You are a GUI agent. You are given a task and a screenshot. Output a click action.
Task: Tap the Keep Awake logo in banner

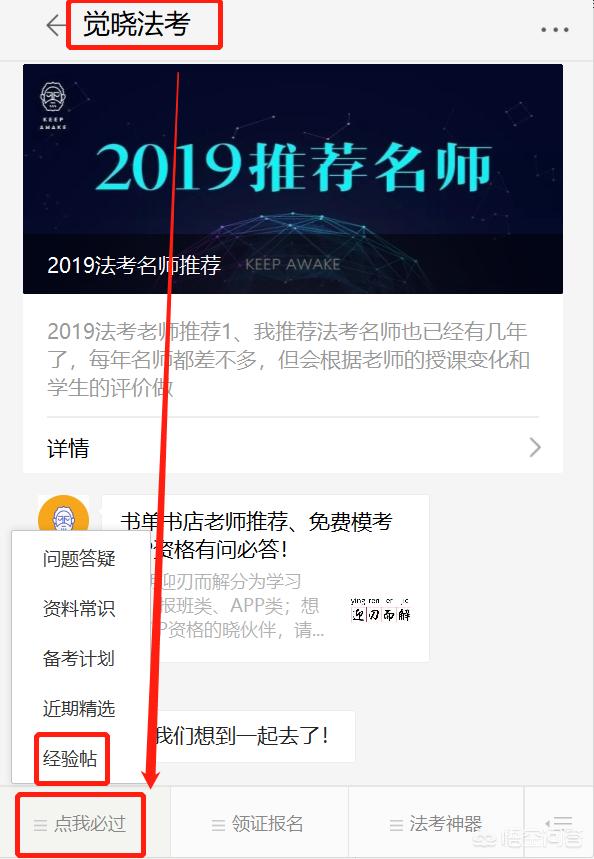pos(53,106)
